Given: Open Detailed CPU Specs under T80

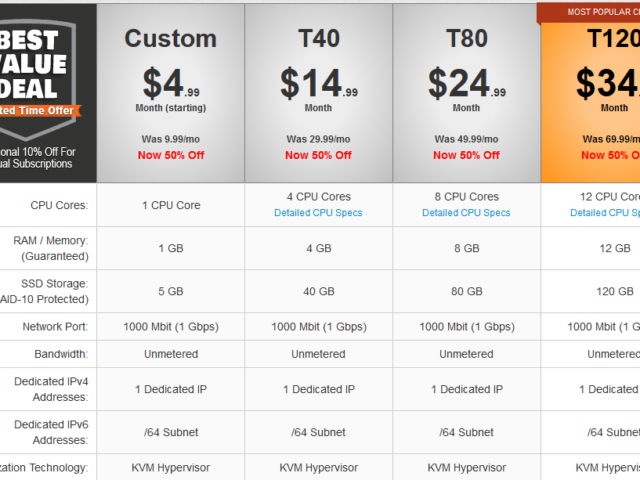Looking at the screenshot, I should click(466, 213).
